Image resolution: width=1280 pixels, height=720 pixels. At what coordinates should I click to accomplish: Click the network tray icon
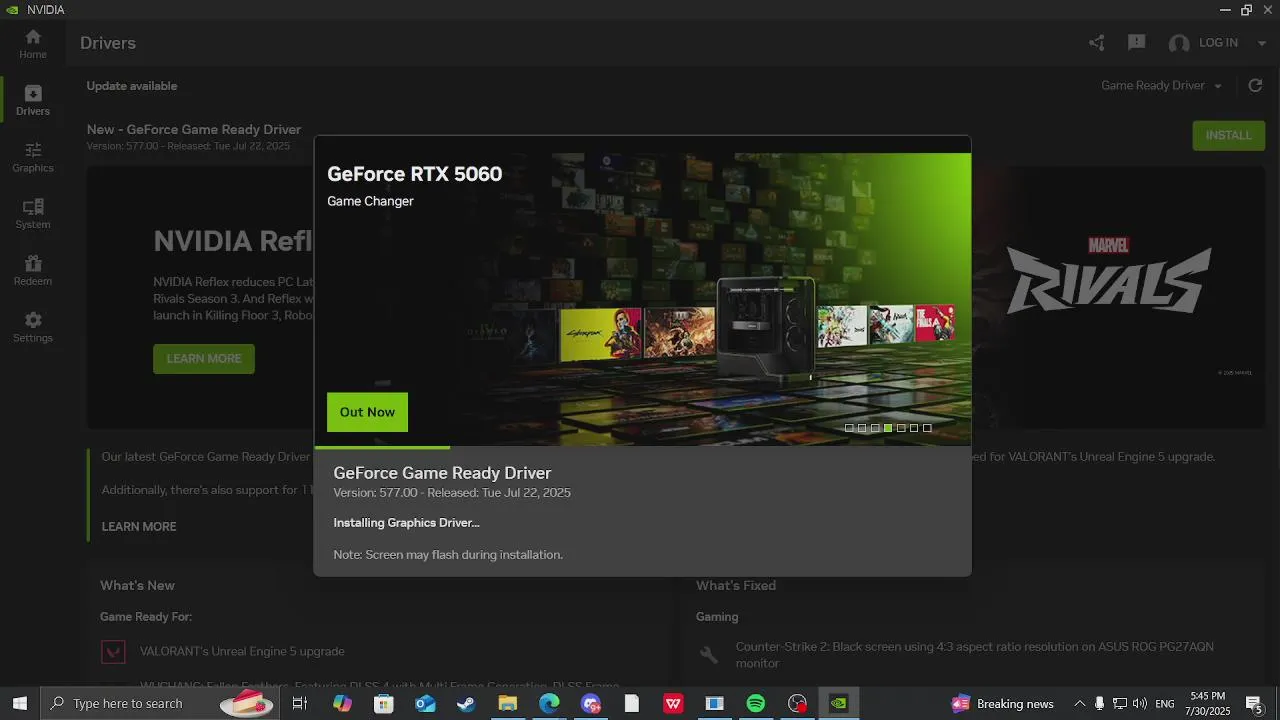pos(1120,704)
